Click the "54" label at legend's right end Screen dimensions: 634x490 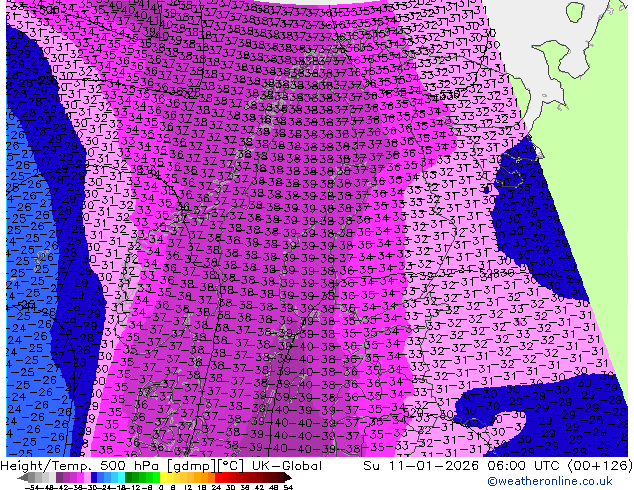point(288,488)
